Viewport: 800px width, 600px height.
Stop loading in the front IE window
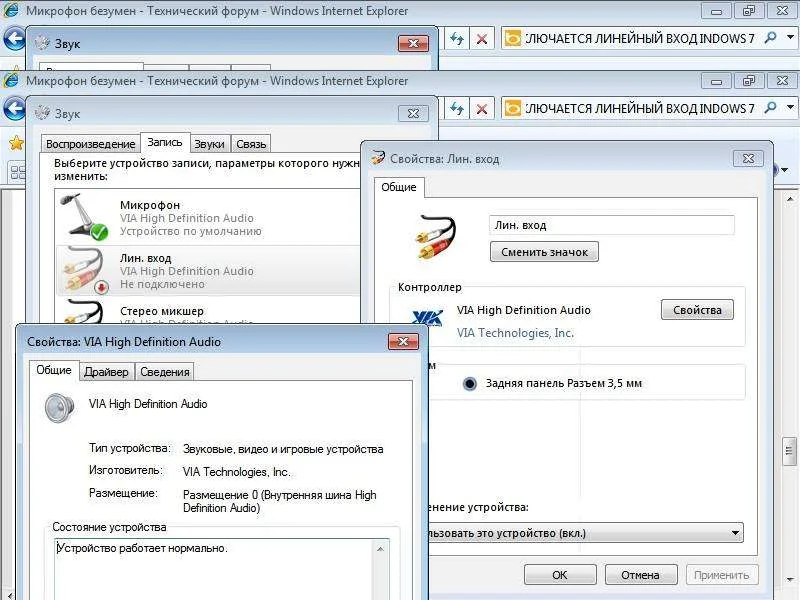[481, 109]
